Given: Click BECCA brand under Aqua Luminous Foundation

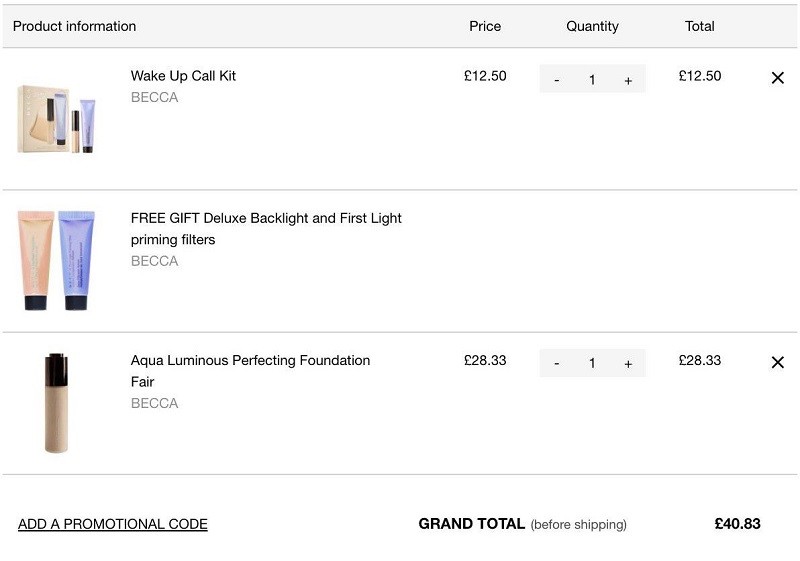Looking at the screenshot, I should pyautogui.click(x=155, y=403).
